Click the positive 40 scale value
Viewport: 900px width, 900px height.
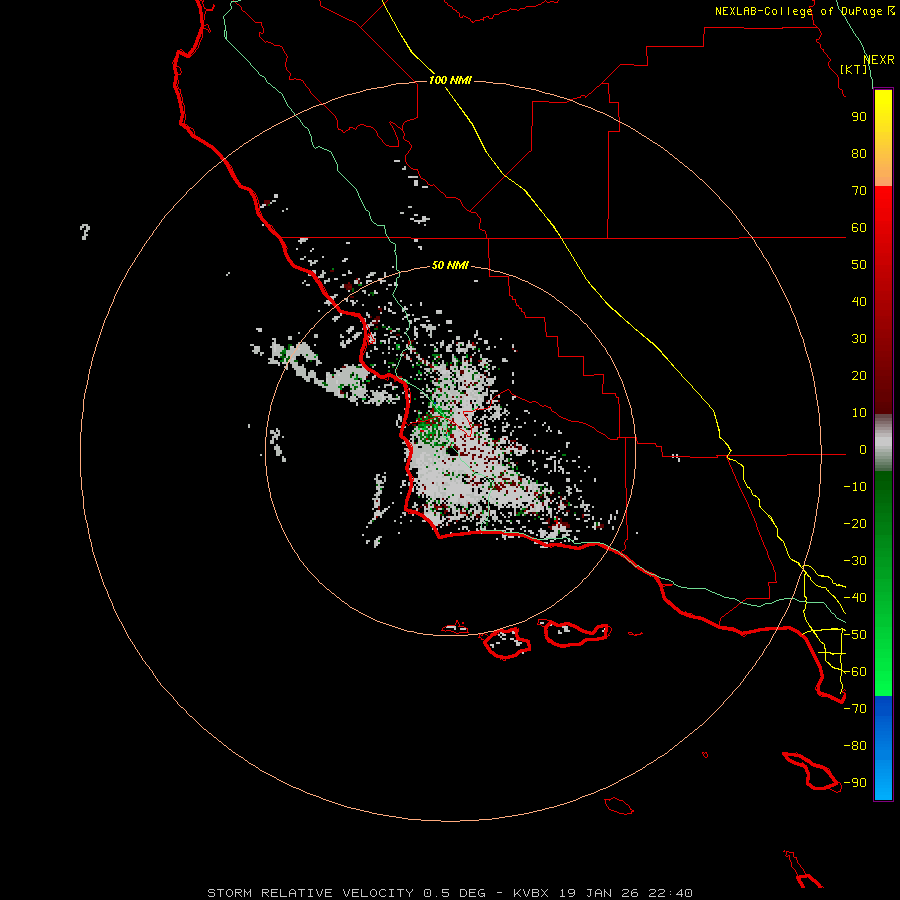tap(859, 302)
